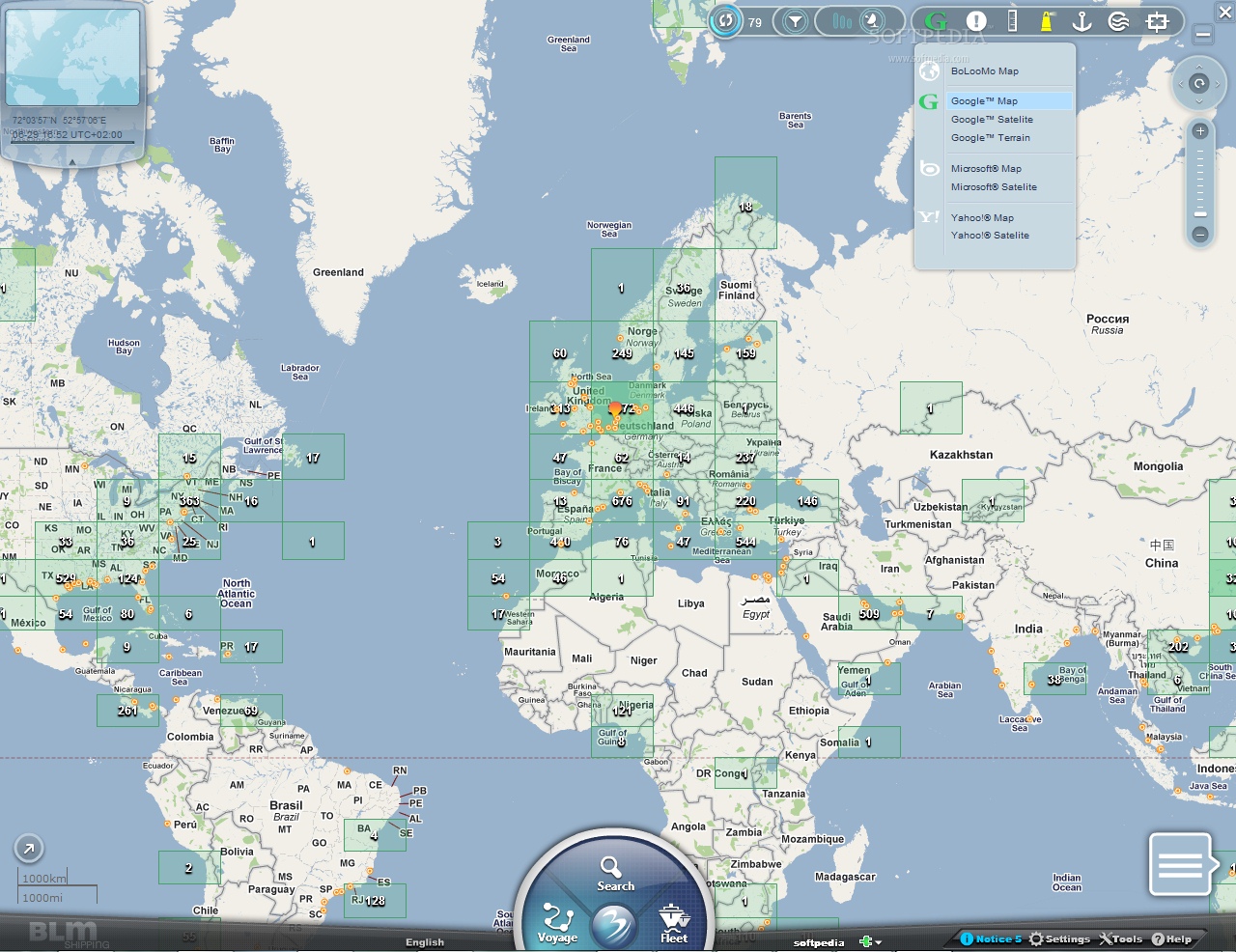Viewport: 1236px width, 952px height.
Task: Open Settings from the bottom bar
Action: coord(1059,938)
